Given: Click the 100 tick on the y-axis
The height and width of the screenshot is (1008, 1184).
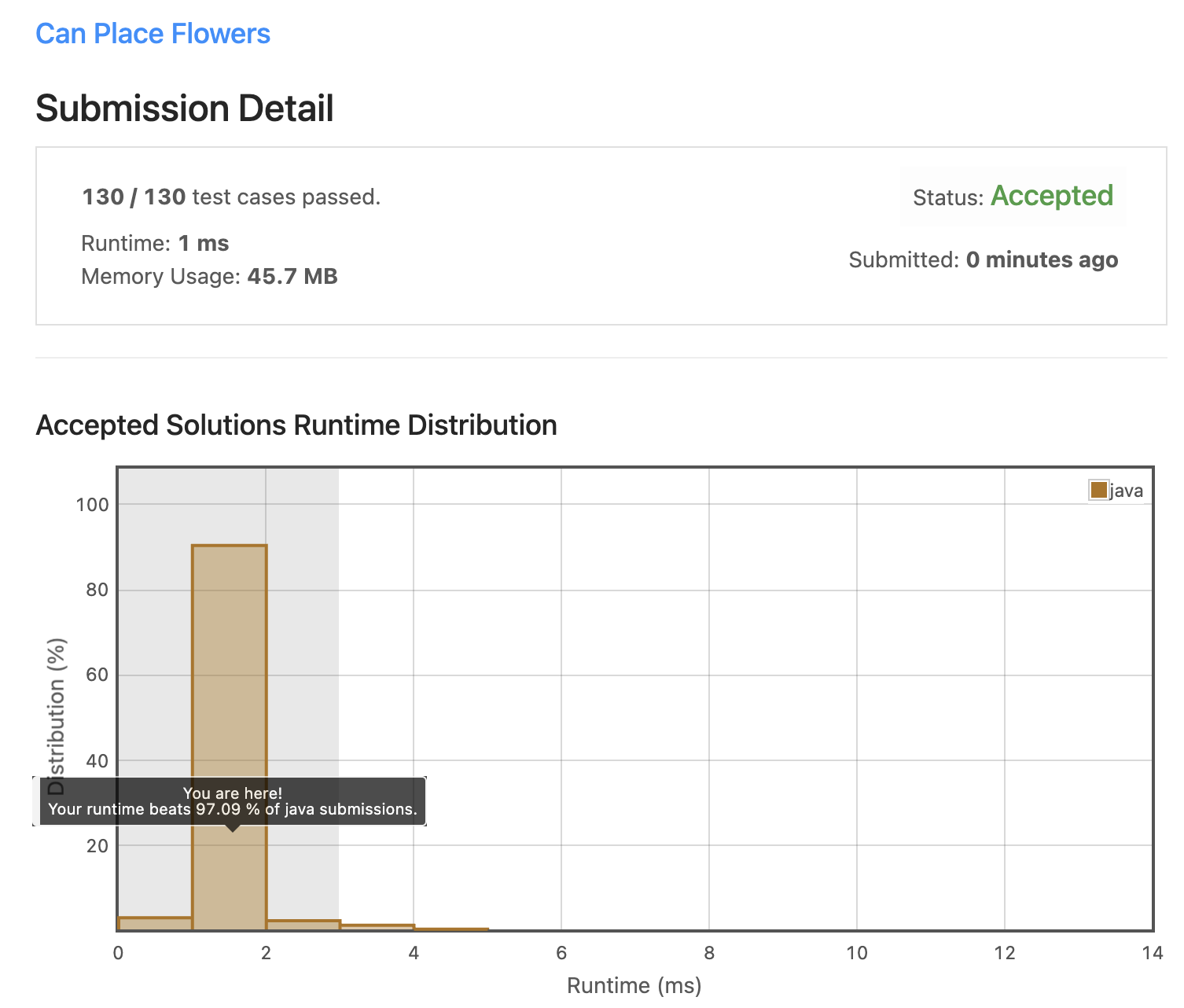Looking at the screenshot, I should click(93, 505).
